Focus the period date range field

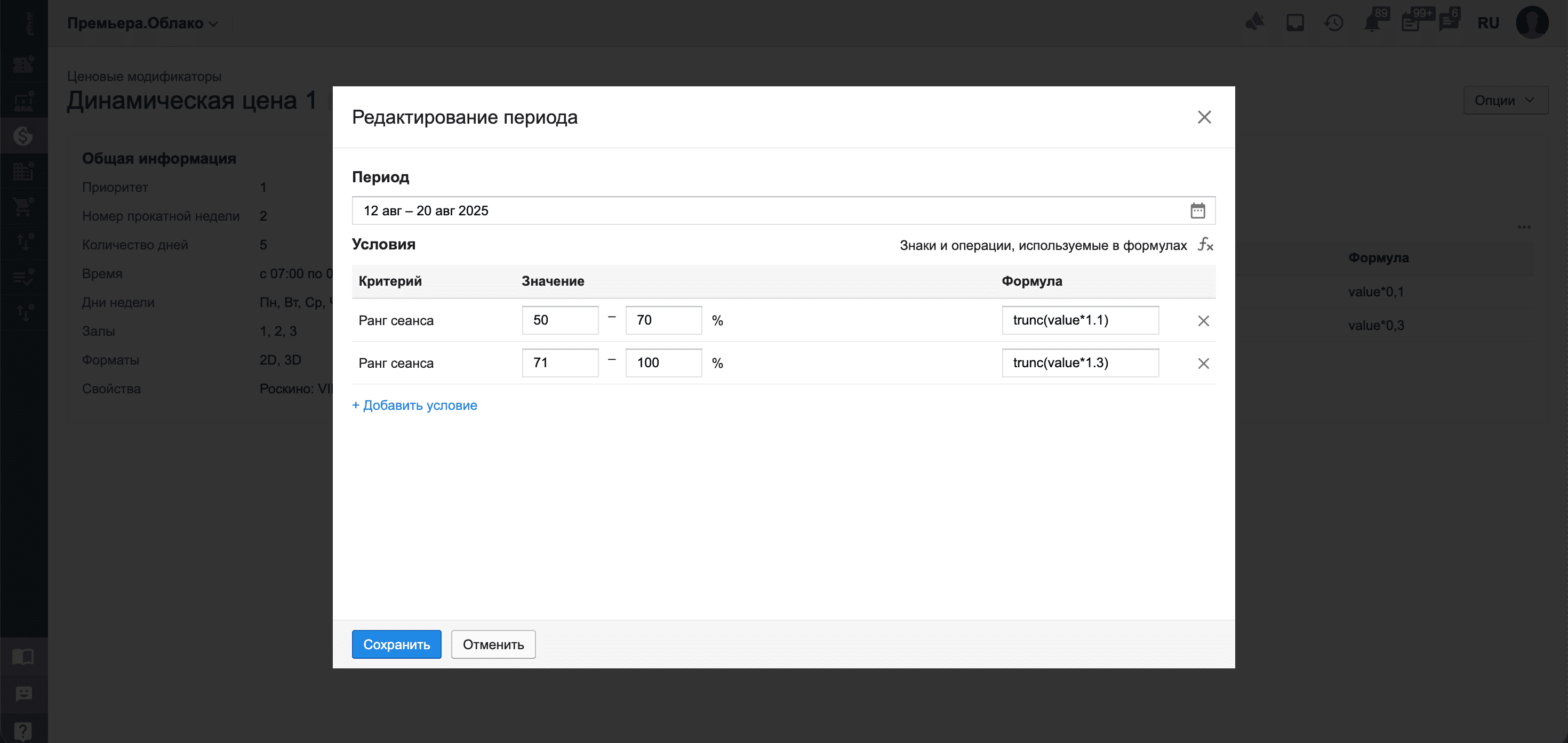point(767,211)
